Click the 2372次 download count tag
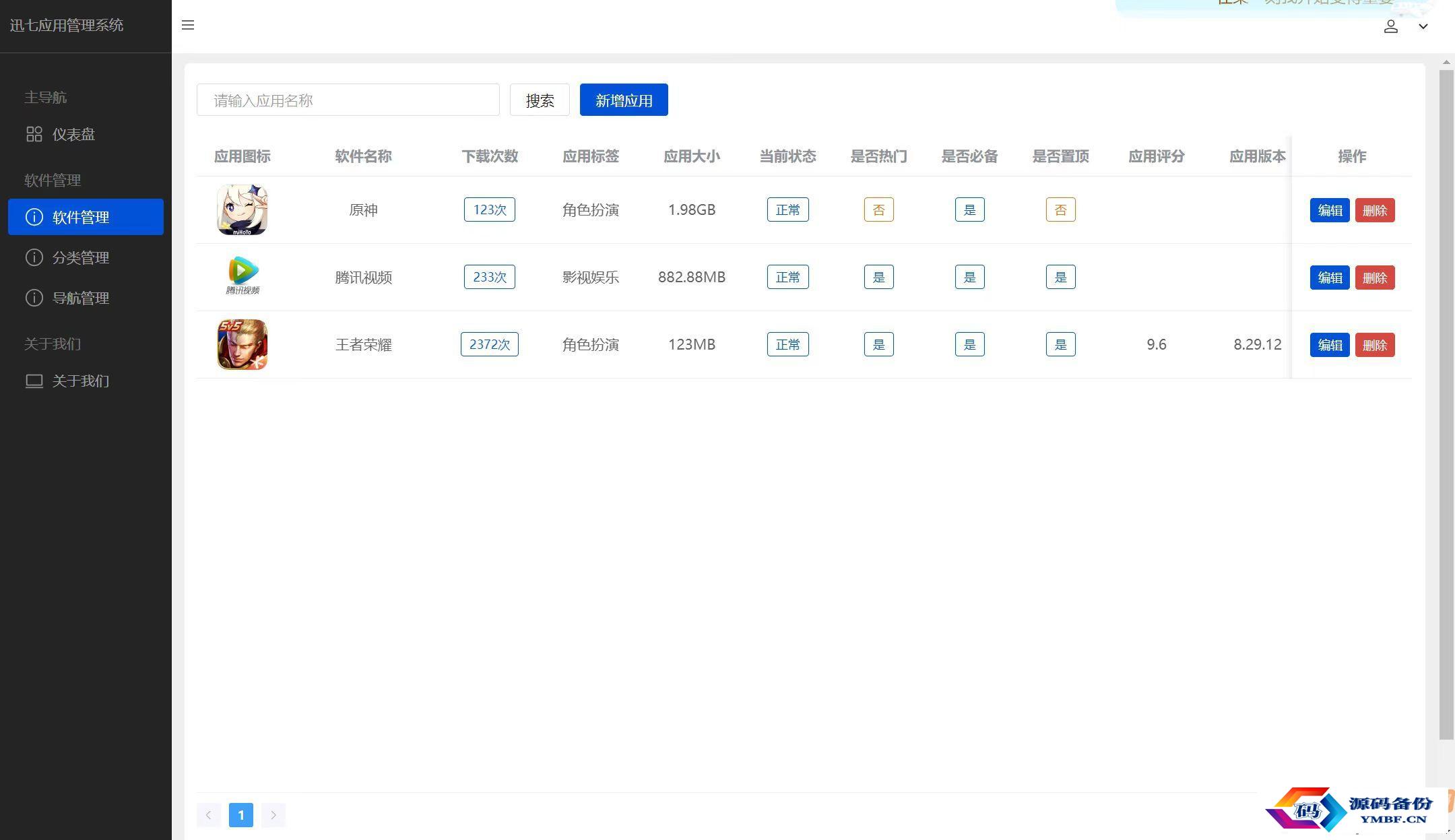Screen dimensions: 1455x840 coord(490,344)
